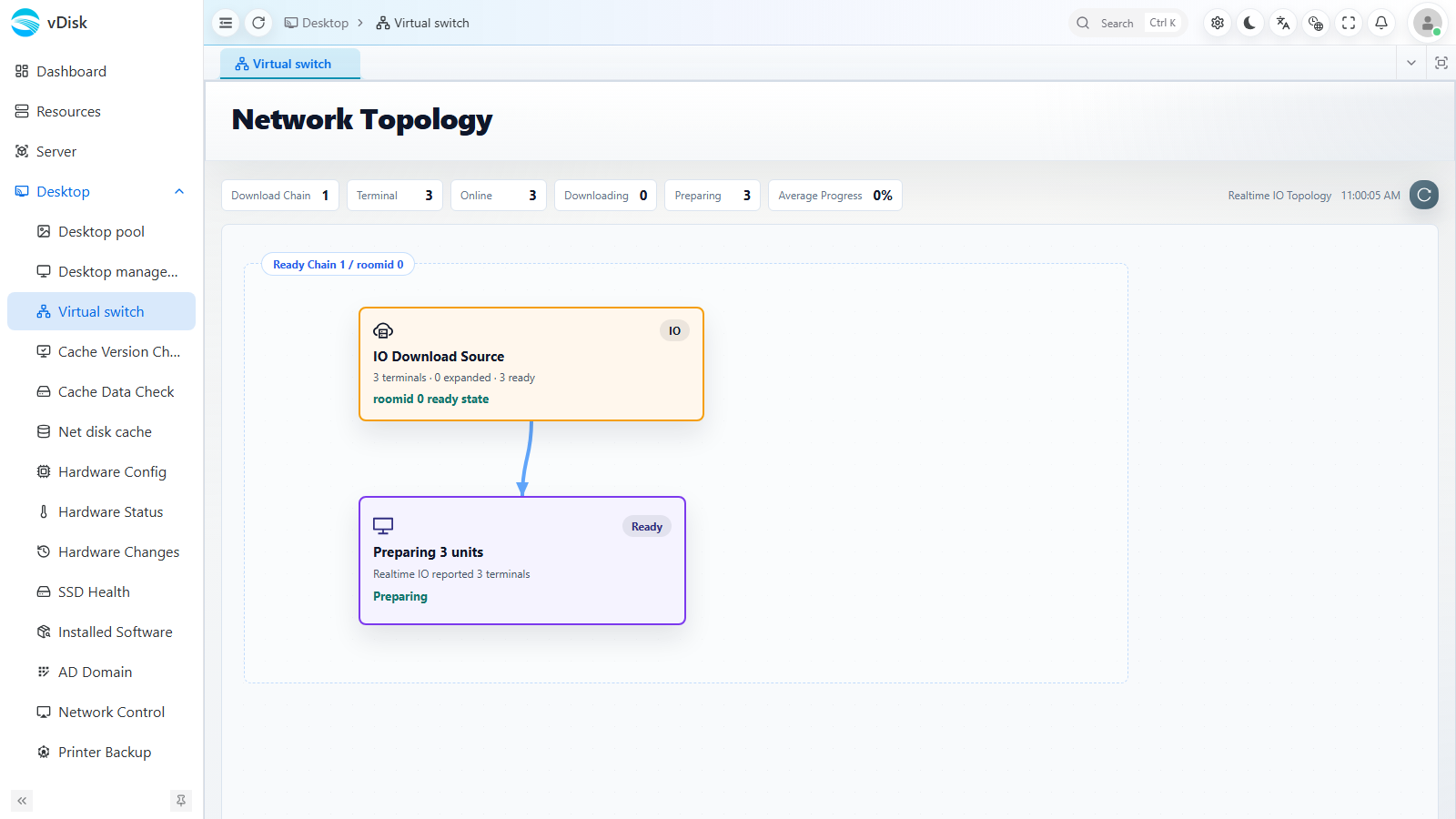Viewport: 1456px width, 819px height.
Task: Open settings gear icon in top bar
Action: (x=1218, y=23)
